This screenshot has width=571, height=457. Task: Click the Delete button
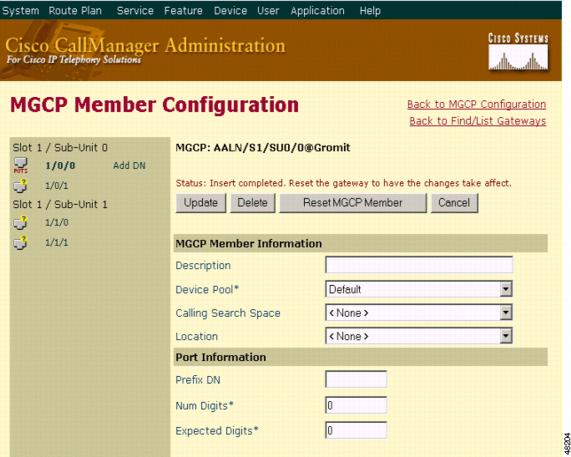click(252, 203)
